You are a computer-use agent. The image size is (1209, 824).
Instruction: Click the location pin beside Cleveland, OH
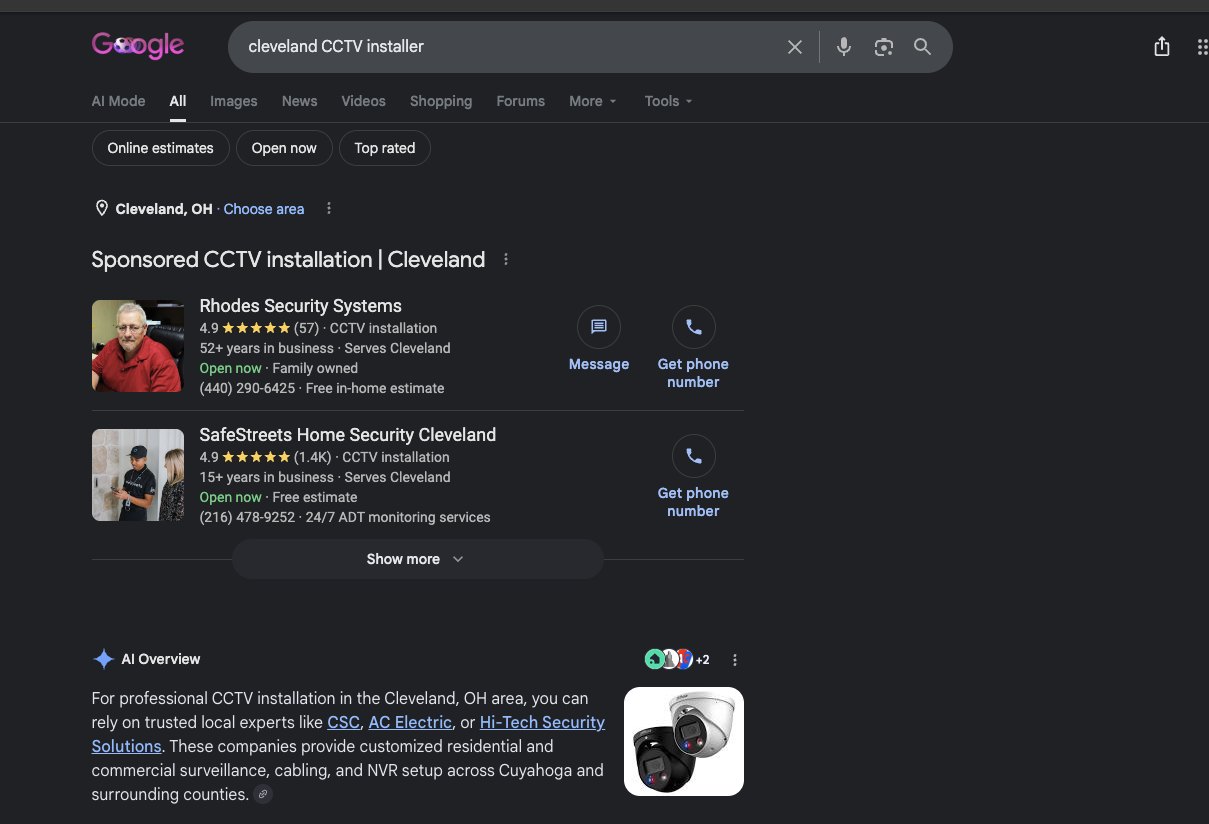tap(101, 209)
